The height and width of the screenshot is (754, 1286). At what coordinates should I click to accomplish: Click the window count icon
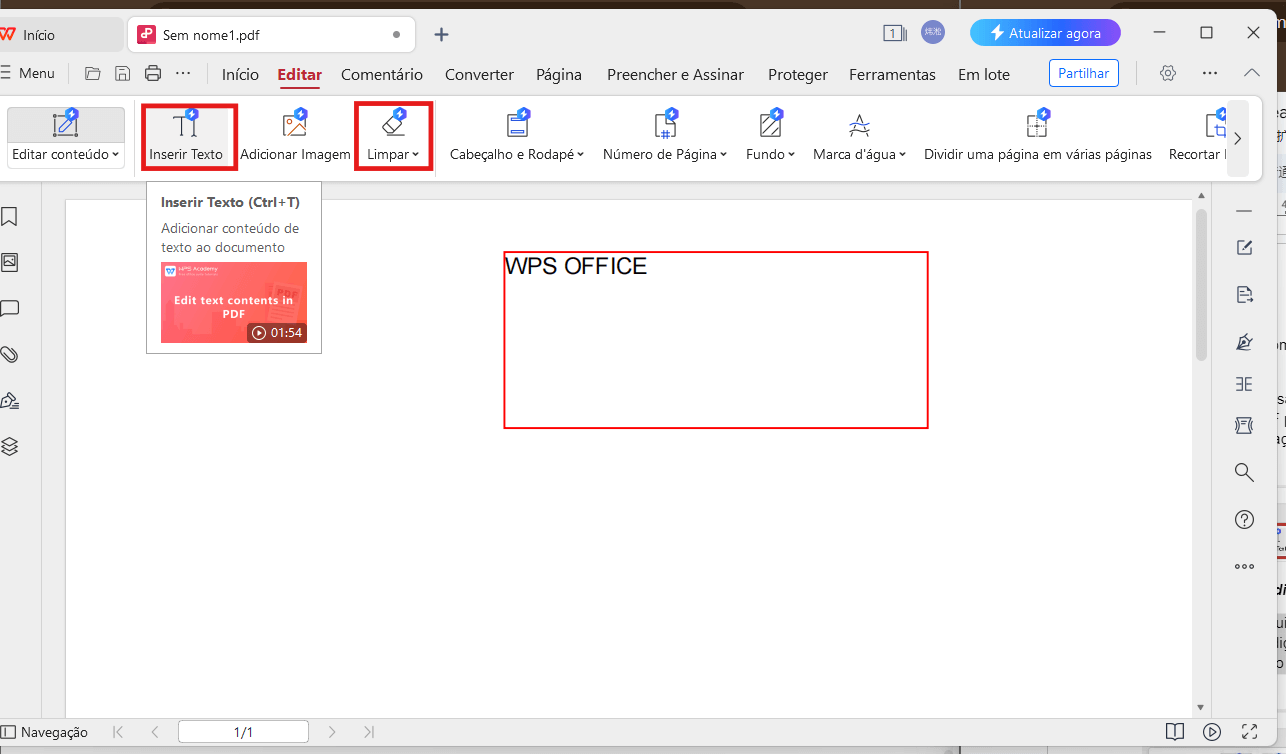click(895, 33)
